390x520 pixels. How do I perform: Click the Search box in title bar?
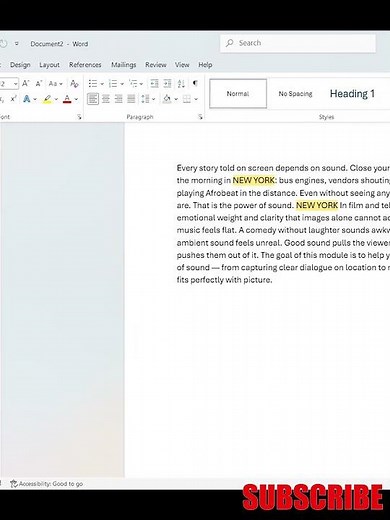coord(298,43)
